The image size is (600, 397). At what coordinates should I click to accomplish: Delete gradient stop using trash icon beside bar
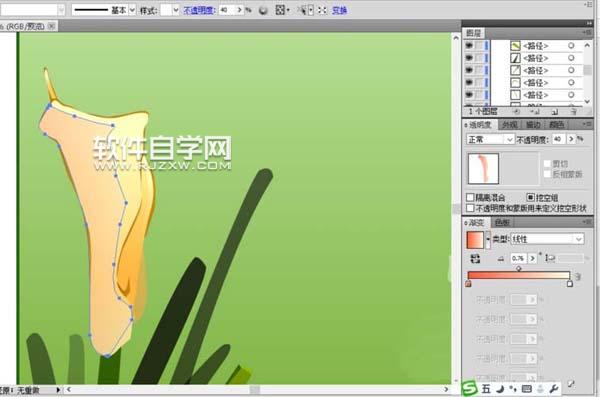[579, 276]
